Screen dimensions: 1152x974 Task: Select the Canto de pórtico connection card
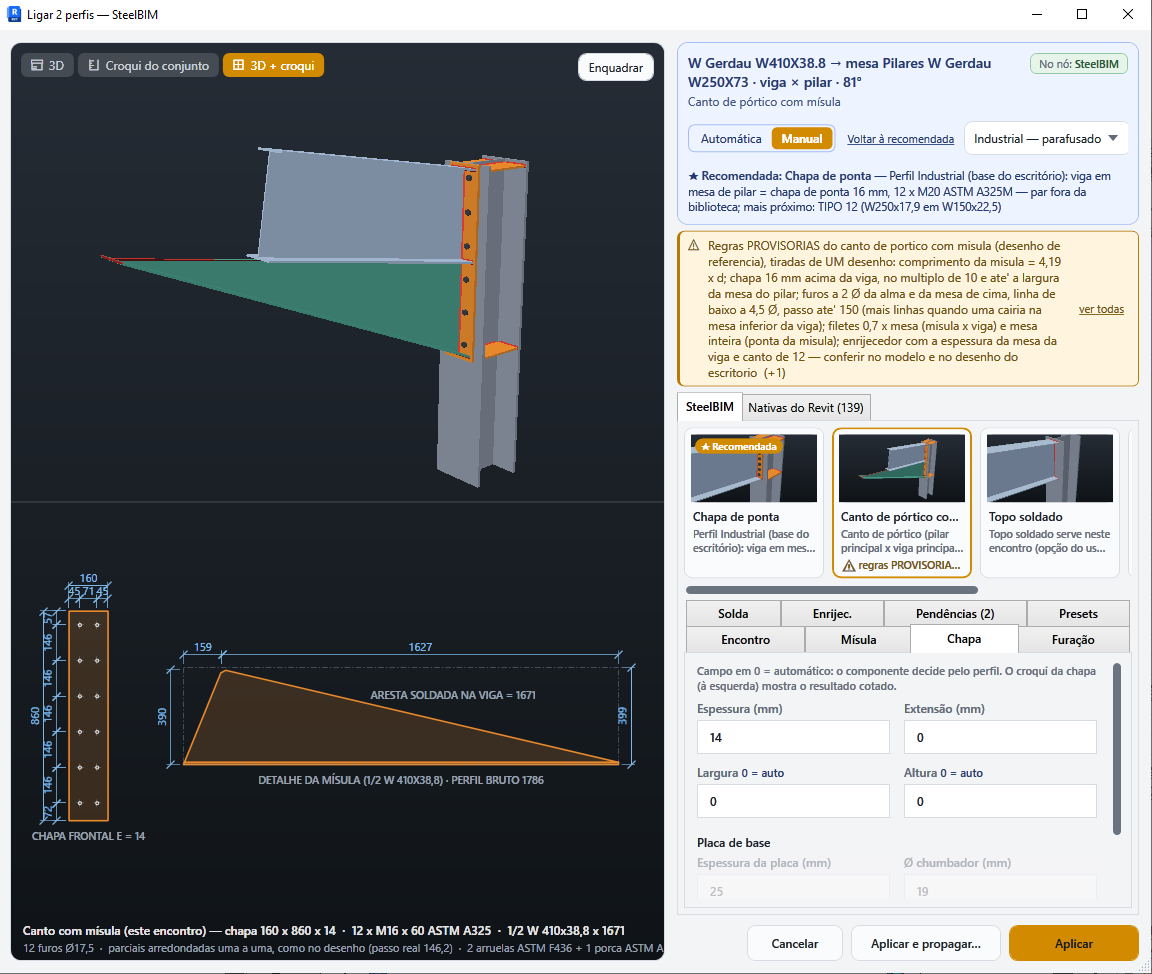point(901,502)
